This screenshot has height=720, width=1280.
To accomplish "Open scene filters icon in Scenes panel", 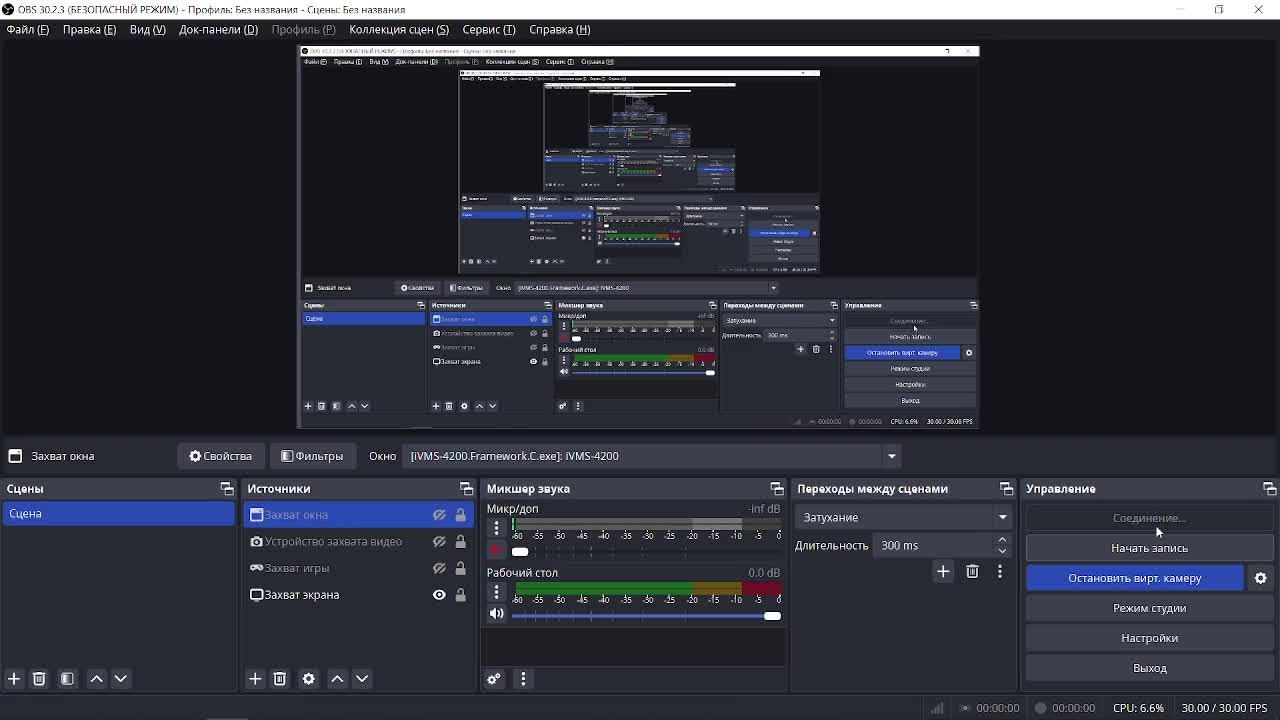I will tap(67, 679).
